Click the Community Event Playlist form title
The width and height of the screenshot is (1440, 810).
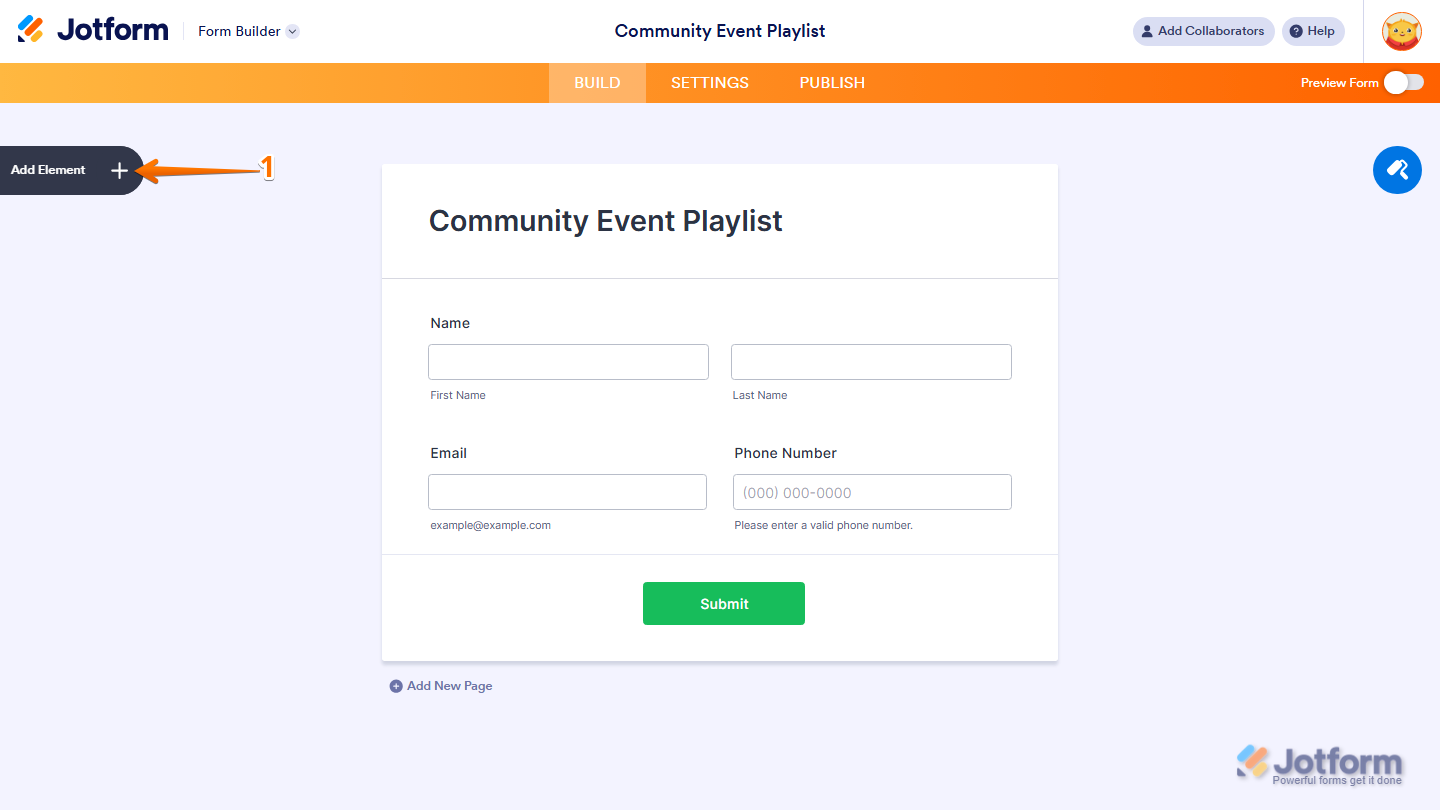point(605,220)
